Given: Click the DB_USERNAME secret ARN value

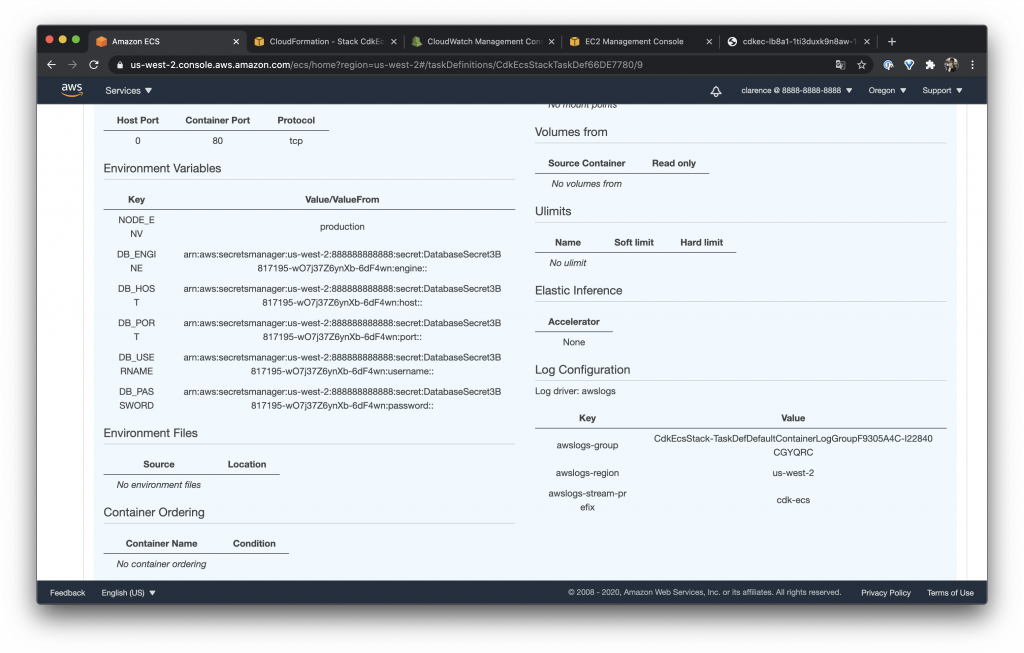Looking at the screenshot, I should point(342,364).
